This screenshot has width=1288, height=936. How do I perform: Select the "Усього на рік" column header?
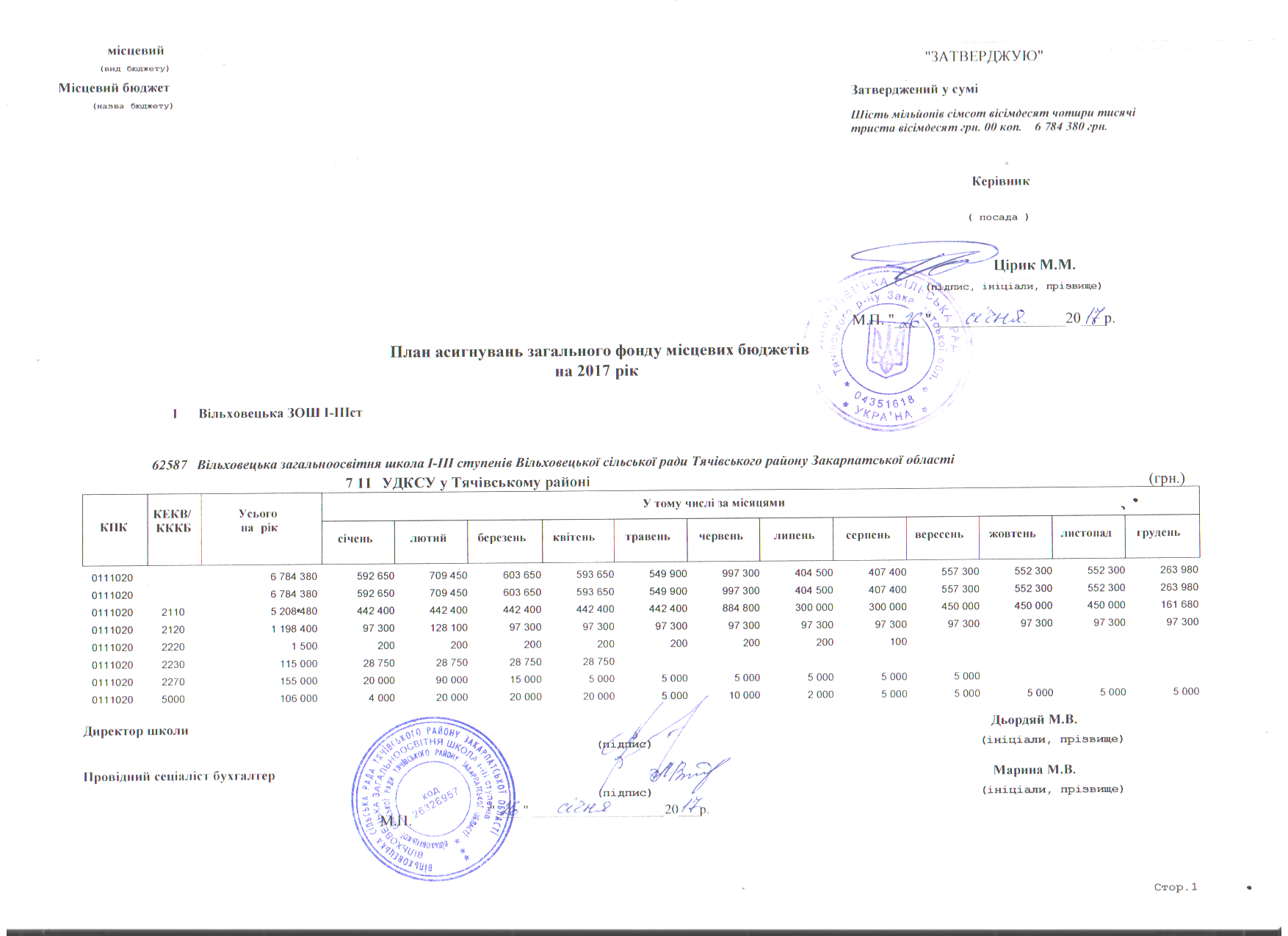click(x=258, y=520)
